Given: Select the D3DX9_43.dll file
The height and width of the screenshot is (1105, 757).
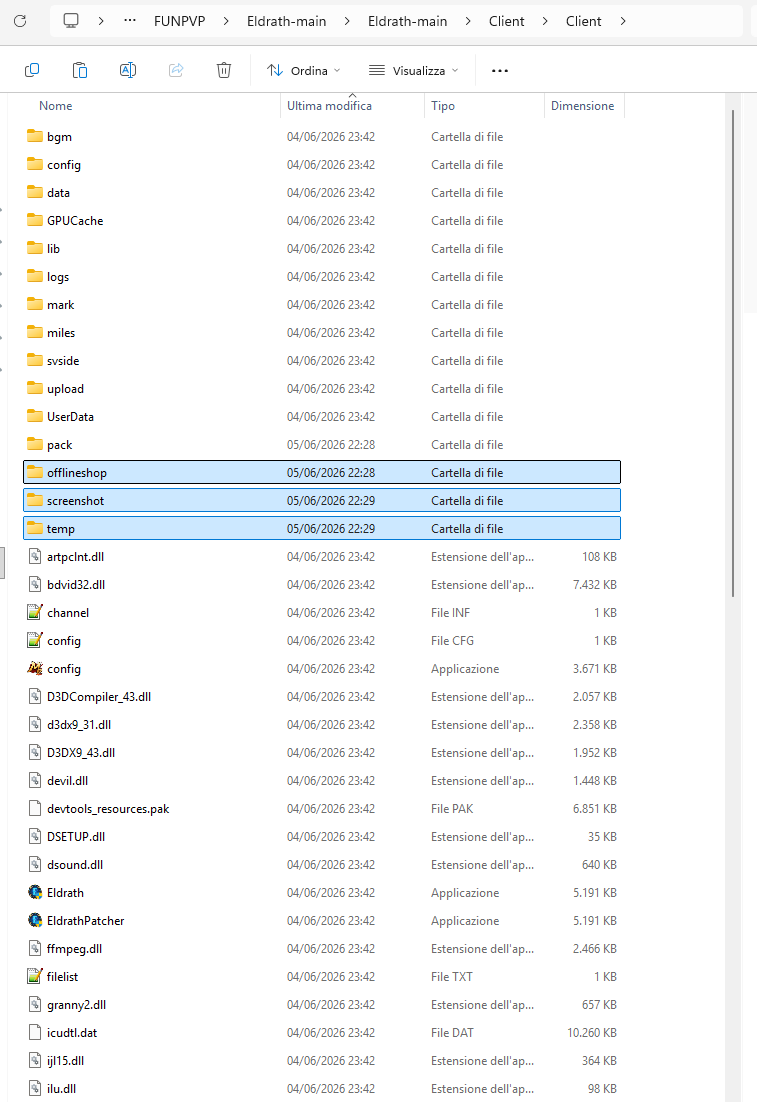Looking at the screenshot, I should coord(322,753).
